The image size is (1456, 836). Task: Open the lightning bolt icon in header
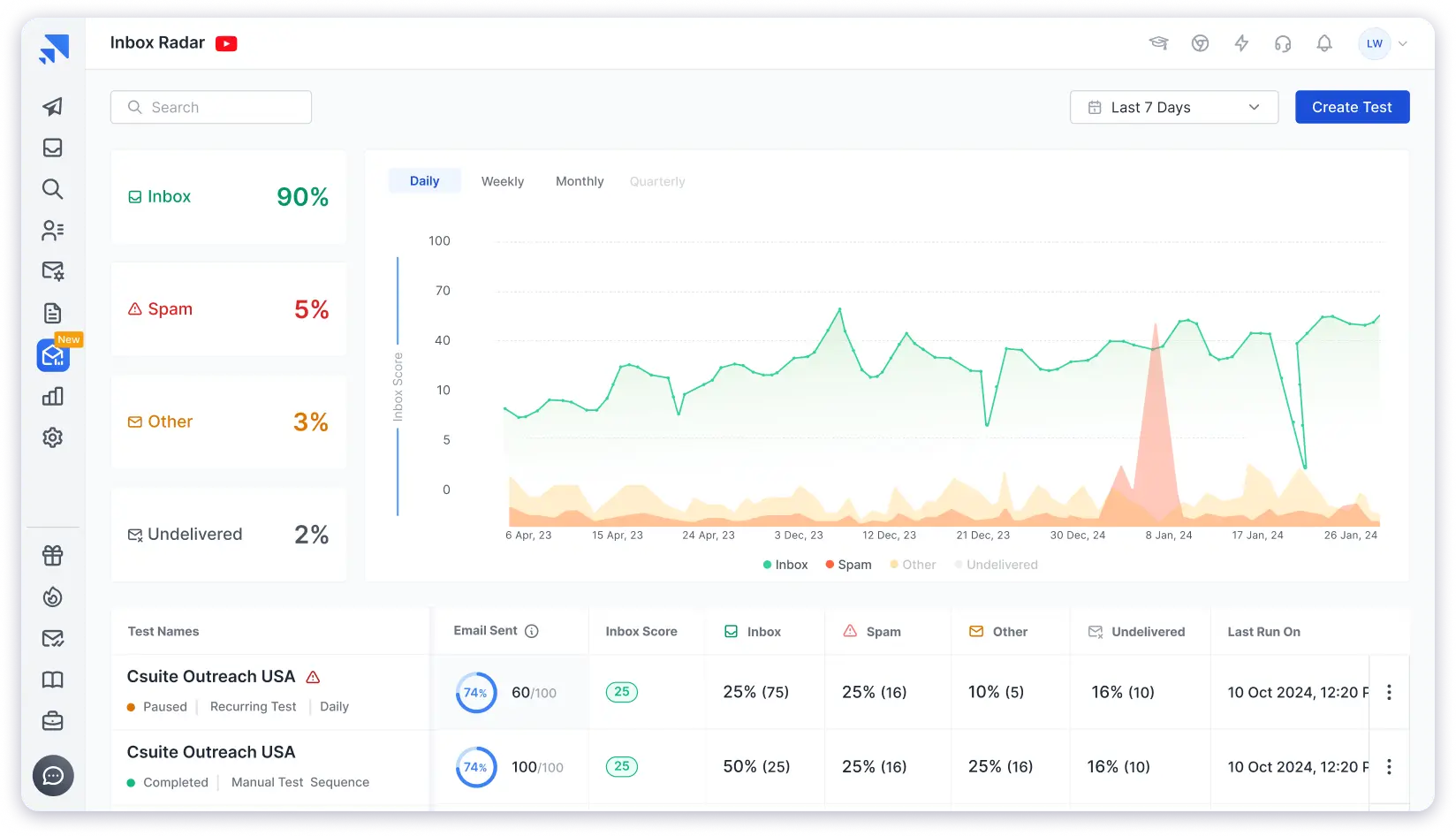click(x=1241, y=43)
